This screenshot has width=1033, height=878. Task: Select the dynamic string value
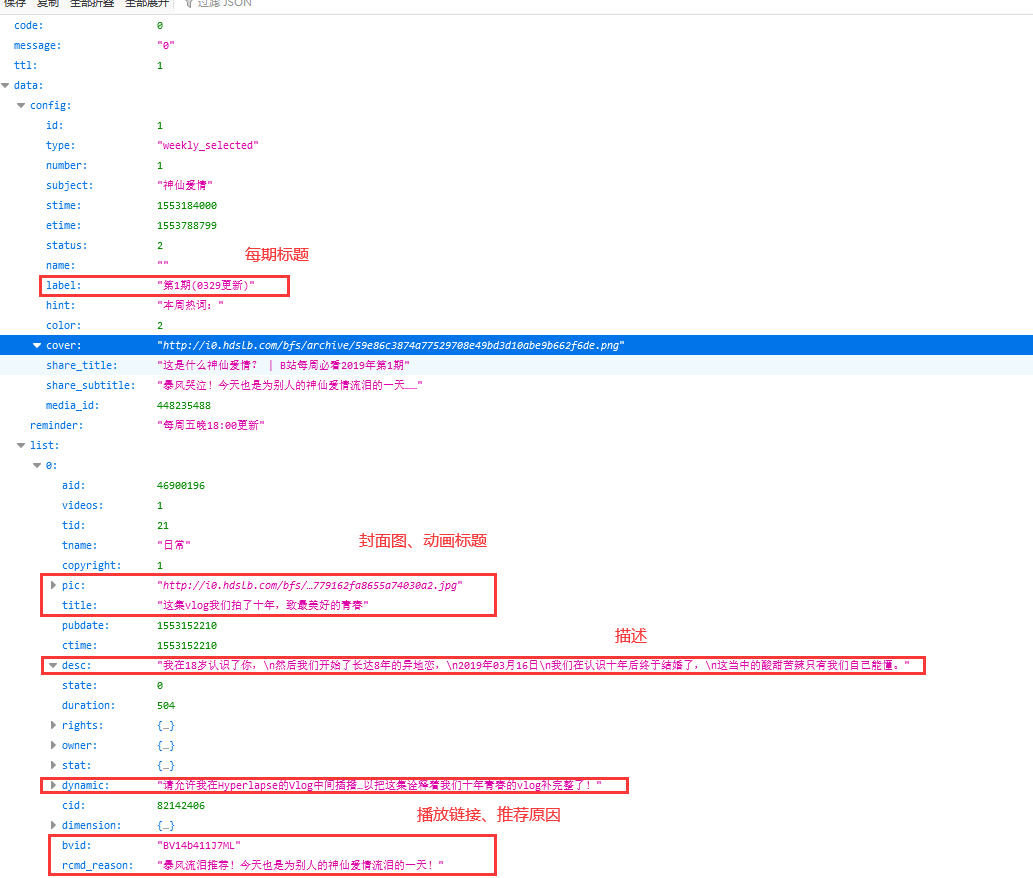click(379, 785)
